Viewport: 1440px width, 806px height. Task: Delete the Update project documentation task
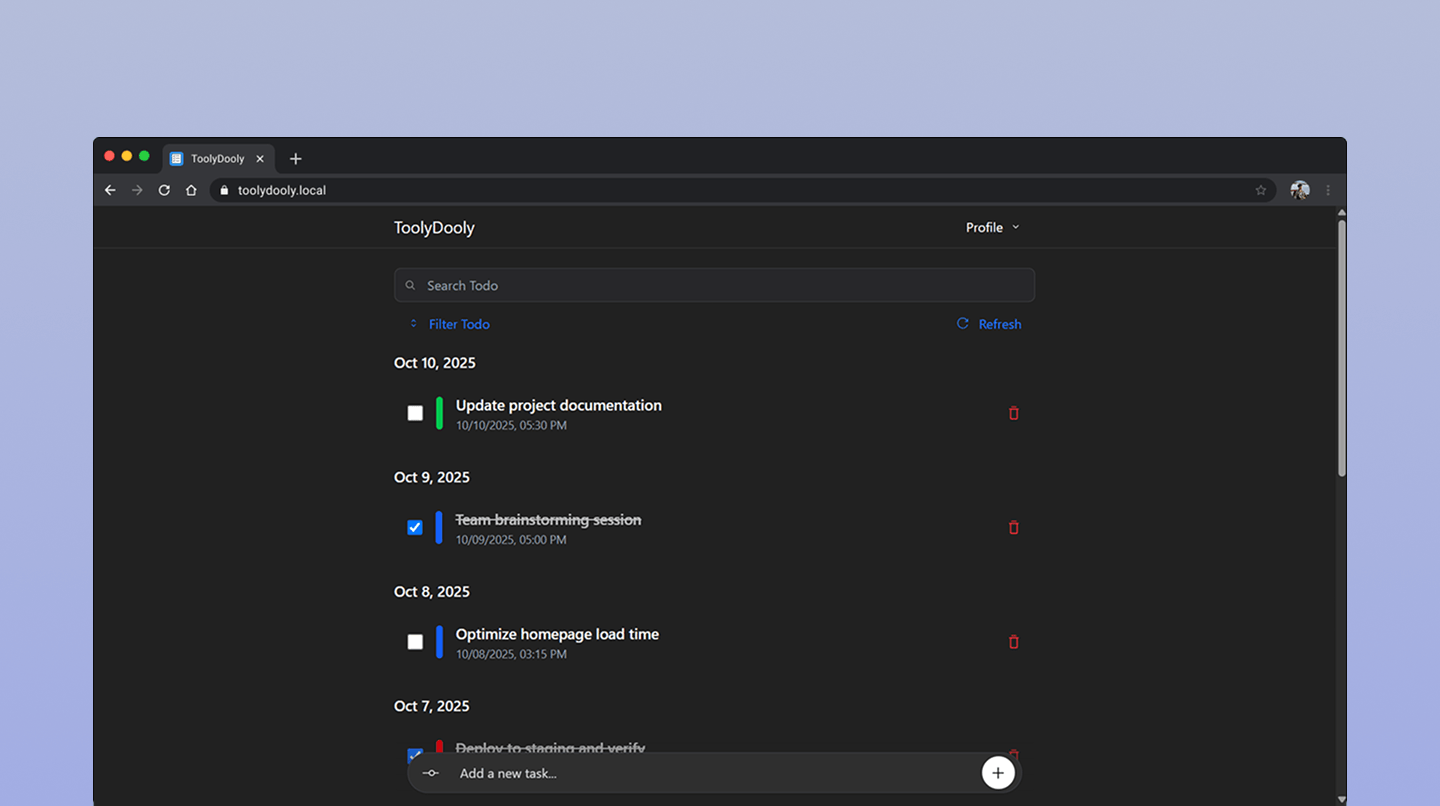[1013, 413]
